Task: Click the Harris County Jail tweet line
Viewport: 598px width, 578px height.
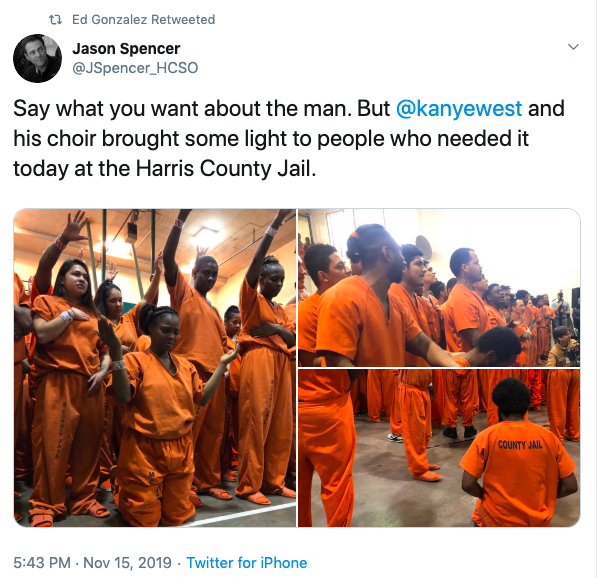Action: (165, 168)
